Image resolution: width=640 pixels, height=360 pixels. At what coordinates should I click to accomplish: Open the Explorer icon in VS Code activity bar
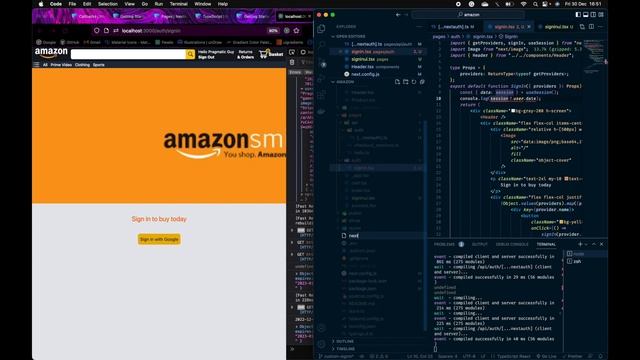321,29
